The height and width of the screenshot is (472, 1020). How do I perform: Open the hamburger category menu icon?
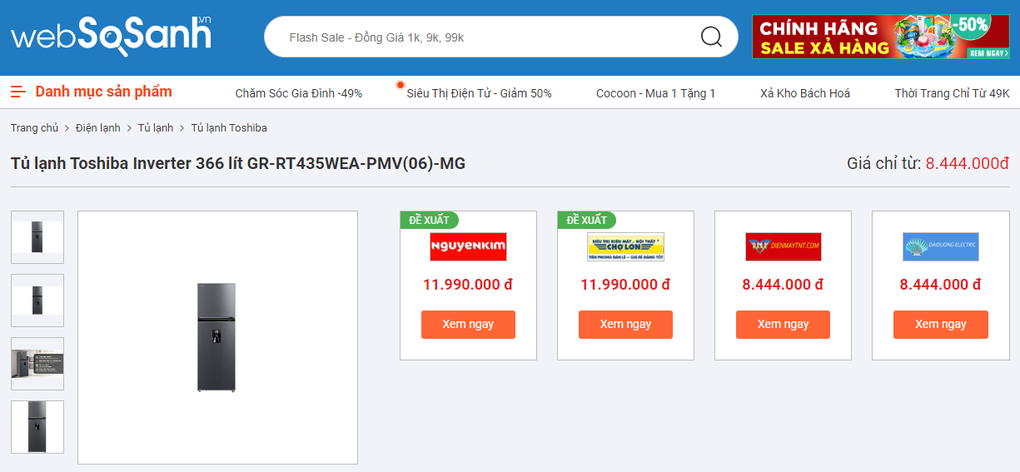pyautogui.click(x=18, y=92)
